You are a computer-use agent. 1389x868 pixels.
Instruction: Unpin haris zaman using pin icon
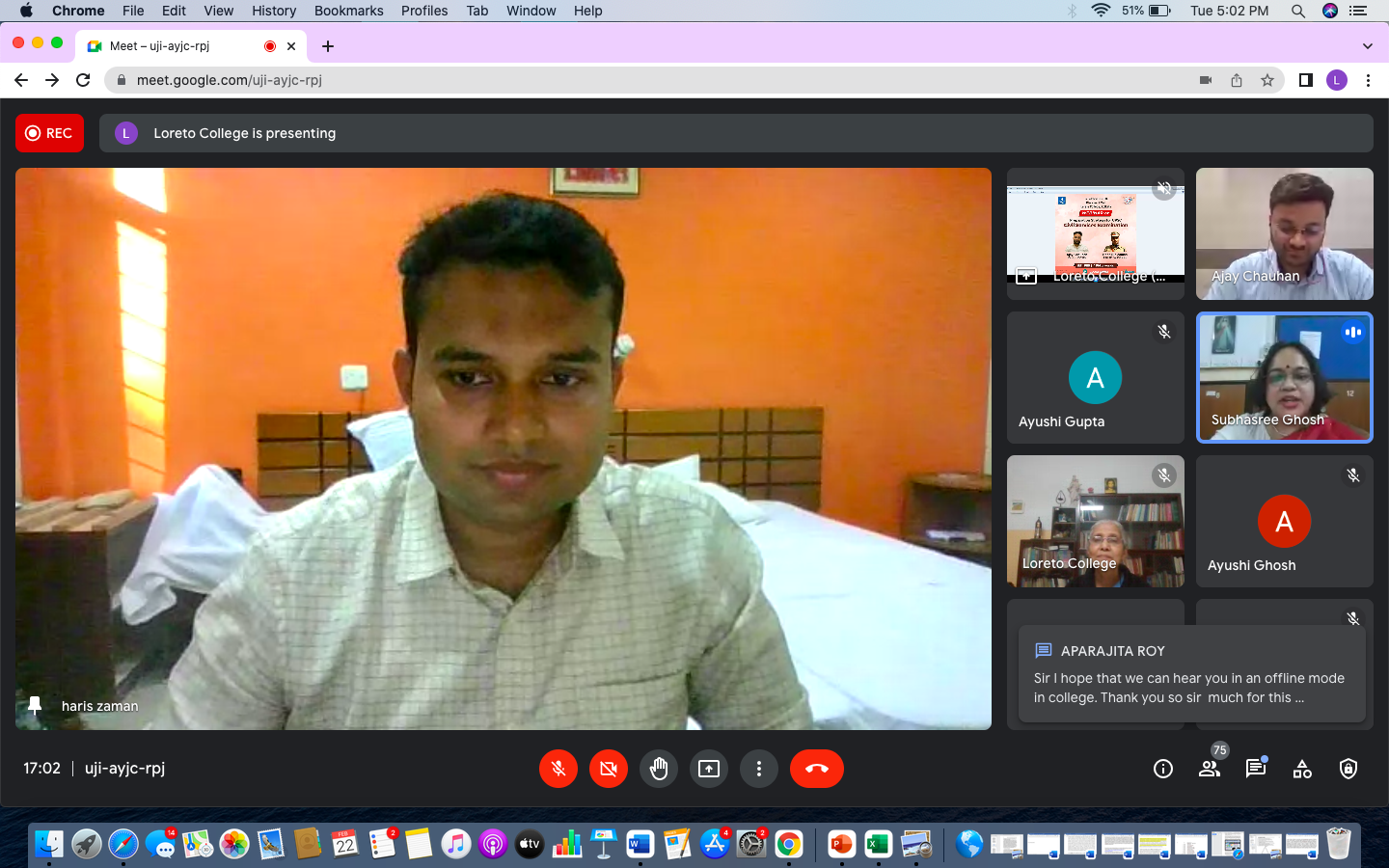[x=35, y=706]
